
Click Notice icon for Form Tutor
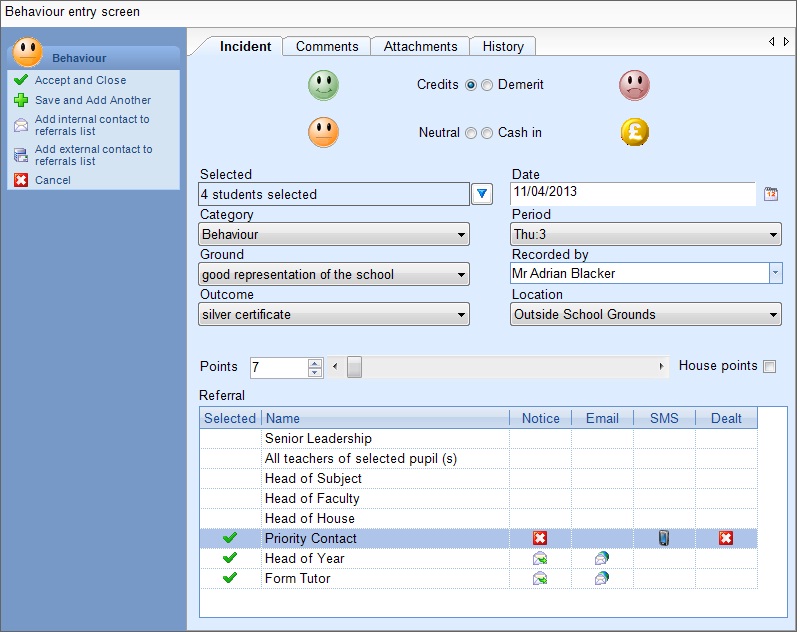(540, 578)
